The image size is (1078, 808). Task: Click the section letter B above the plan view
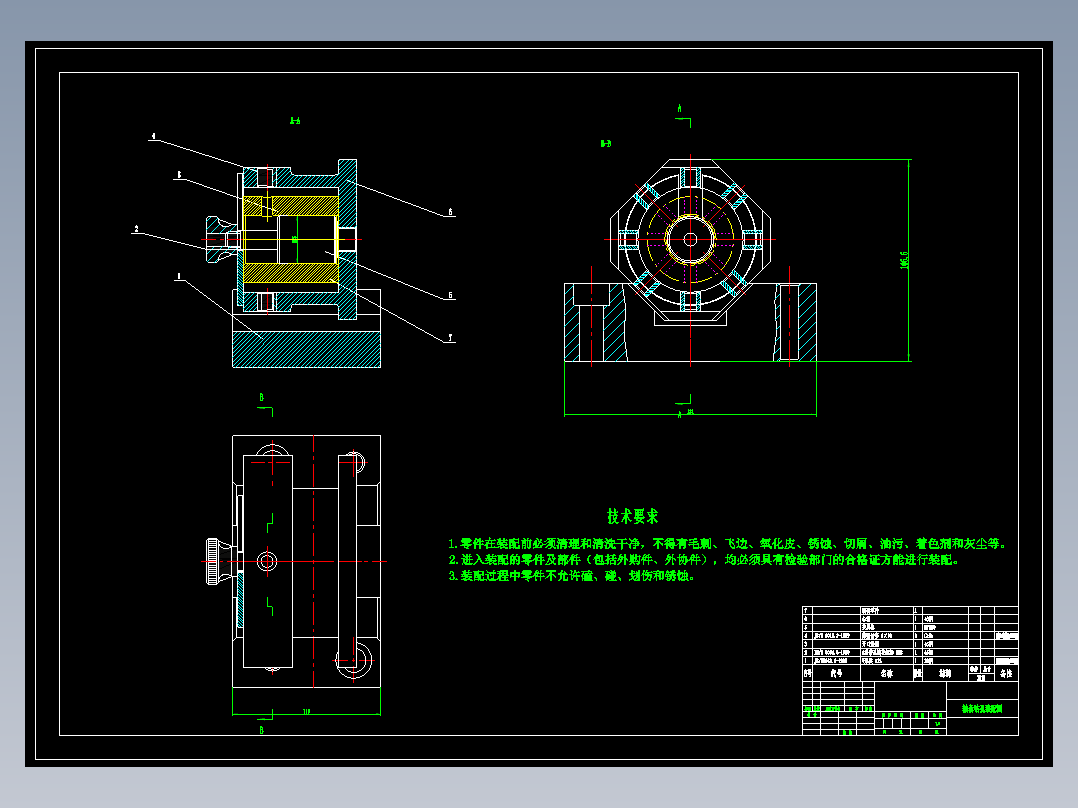[x=261, y=397]
